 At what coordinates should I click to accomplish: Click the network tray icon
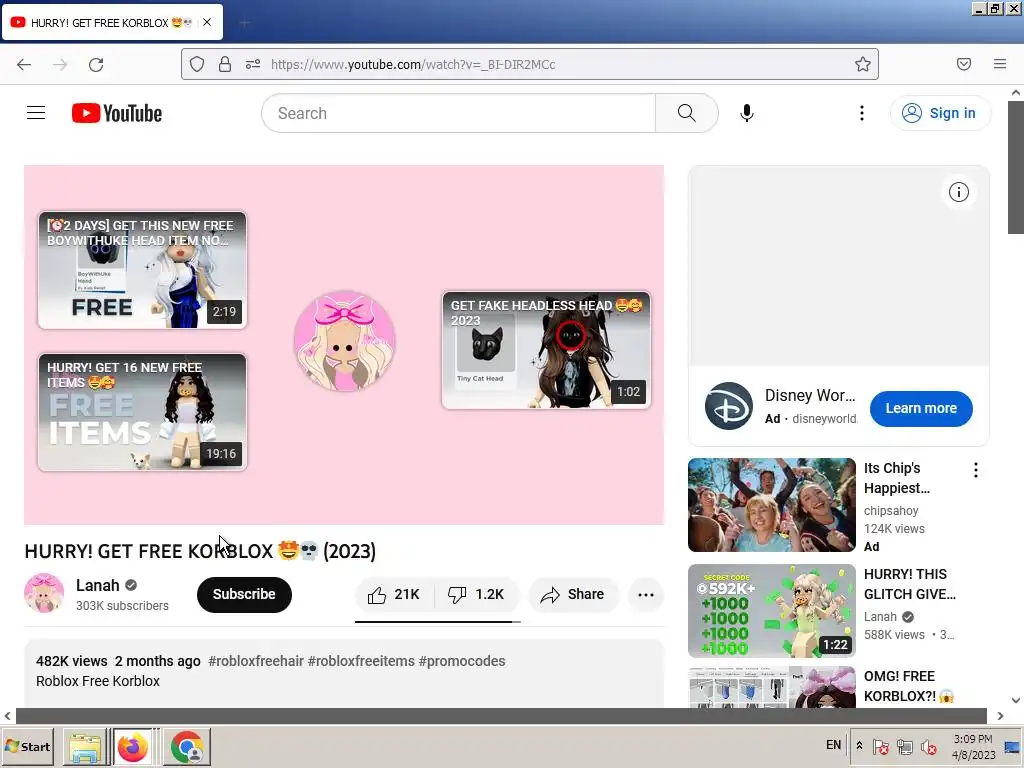pyautogui.click(x=905, y=746)
